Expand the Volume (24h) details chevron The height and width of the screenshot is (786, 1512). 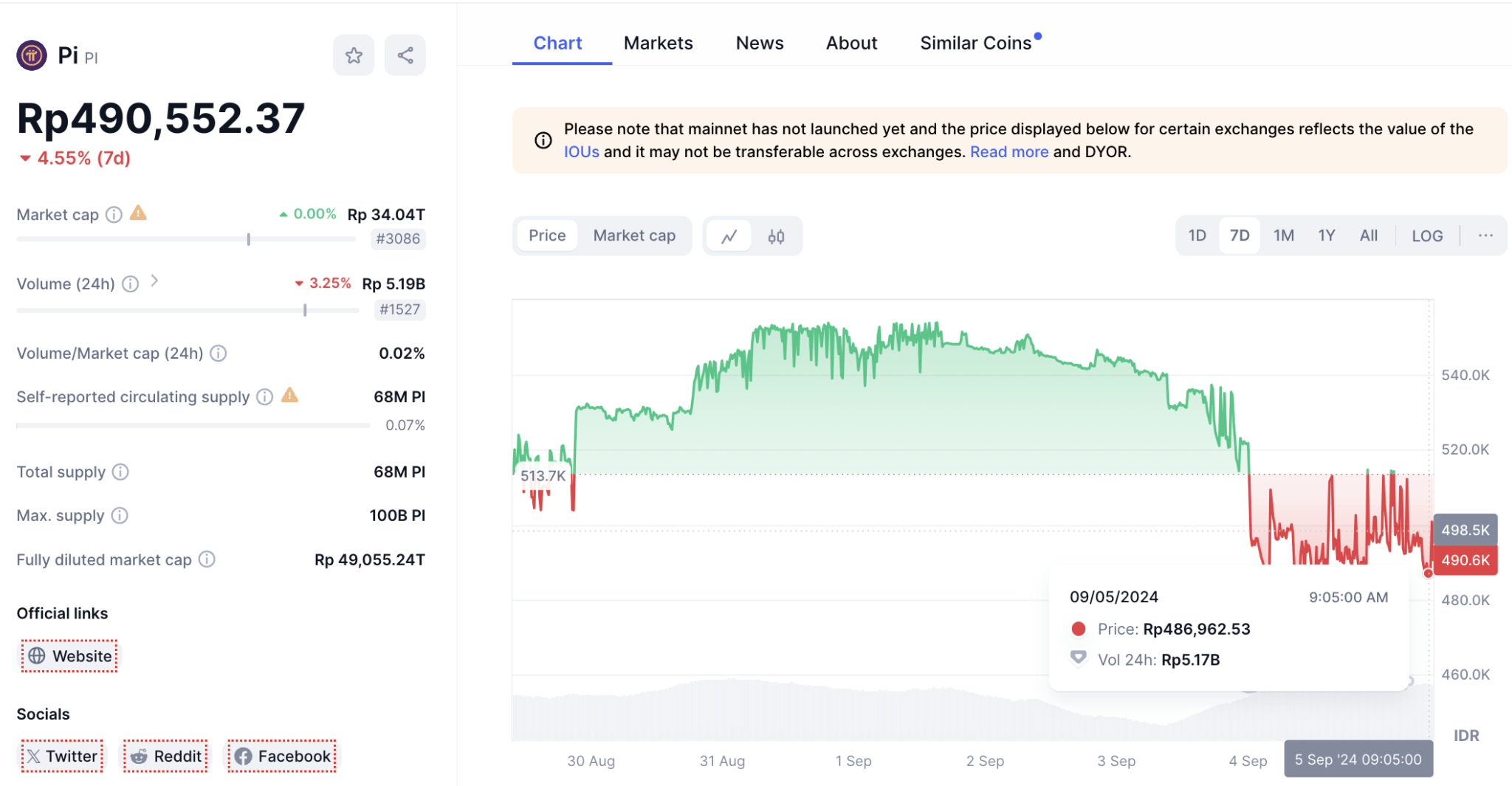click(x=155, y=281)
